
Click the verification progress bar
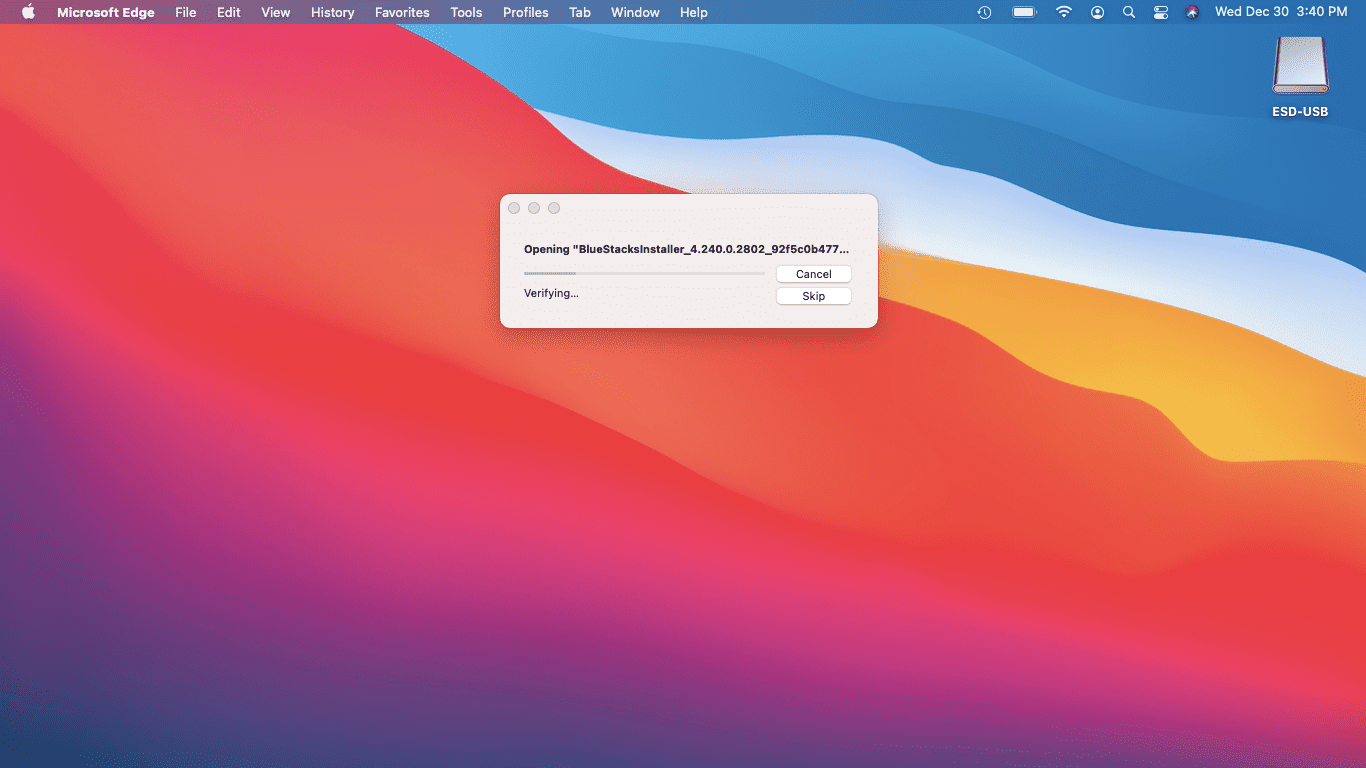644,273
